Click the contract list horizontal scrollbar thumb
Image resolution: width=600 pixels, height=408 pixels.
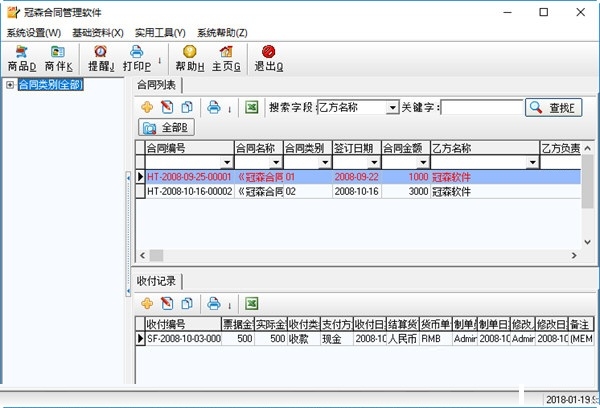tap(156, 255)
